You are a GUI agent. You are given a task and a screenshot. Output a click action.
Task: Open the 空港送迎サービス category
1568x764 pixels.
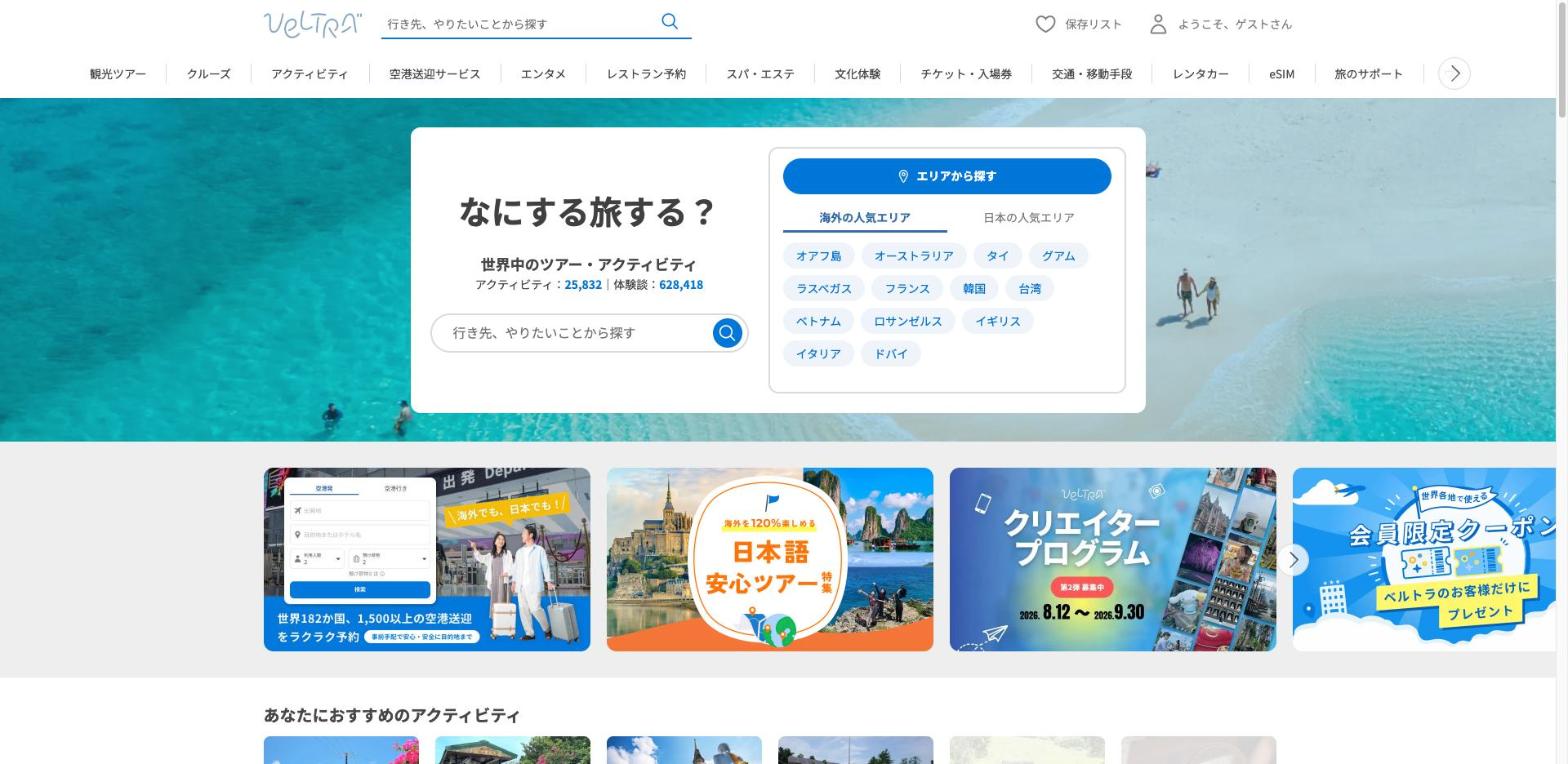[435, 74]
